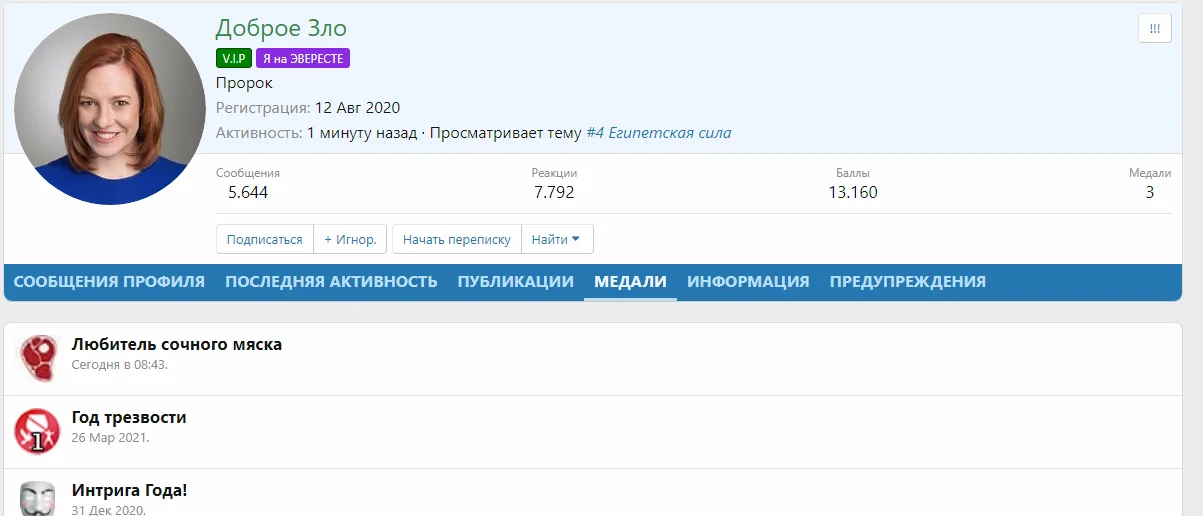Viewport: 1203px width, 516px height.
Task: Click the date 31 Дек 2020
Action: click(x=109, y=510)
